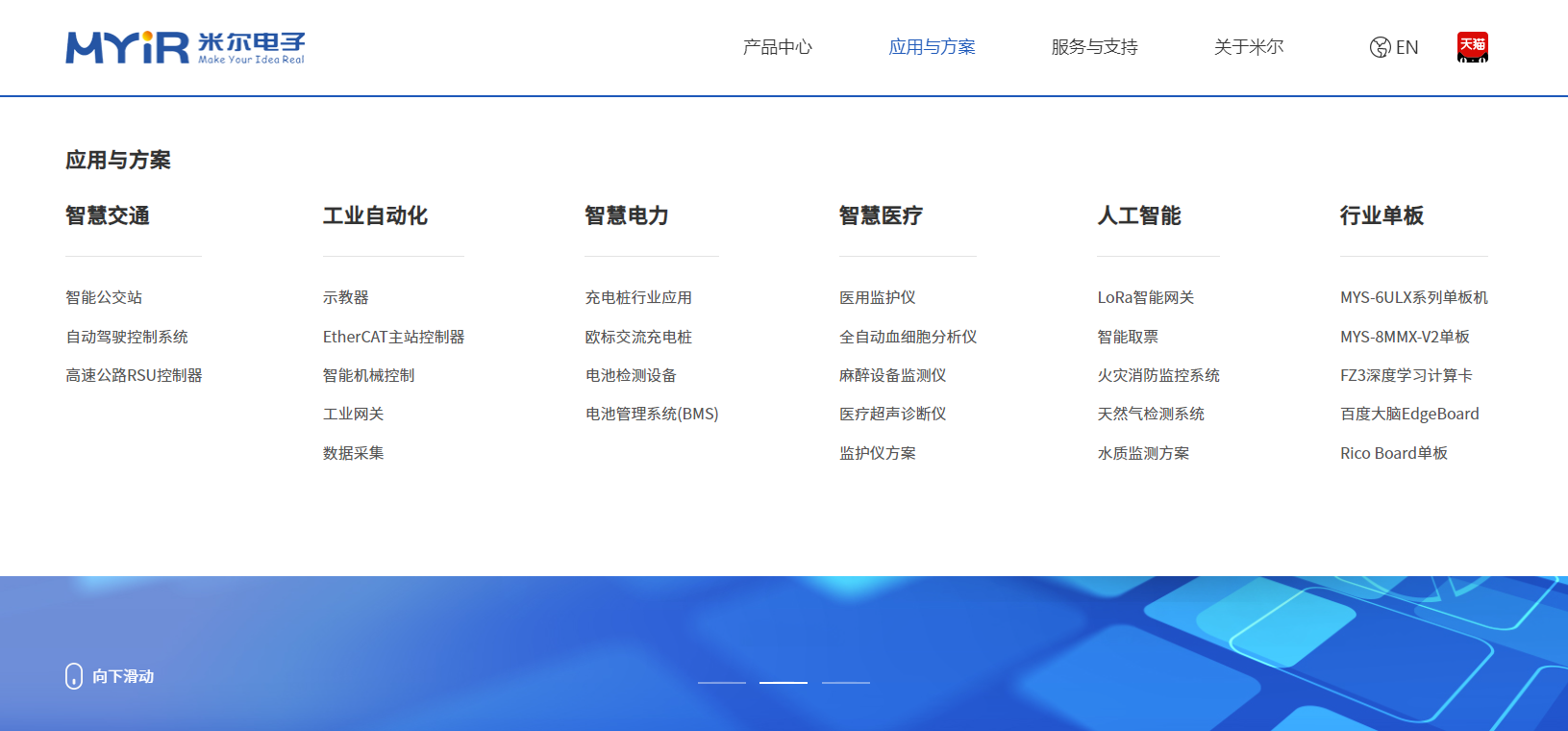The height and width of the screenshot is (731, 1568).
Task: Click the MYiR company logo
Action: (185, 47)
